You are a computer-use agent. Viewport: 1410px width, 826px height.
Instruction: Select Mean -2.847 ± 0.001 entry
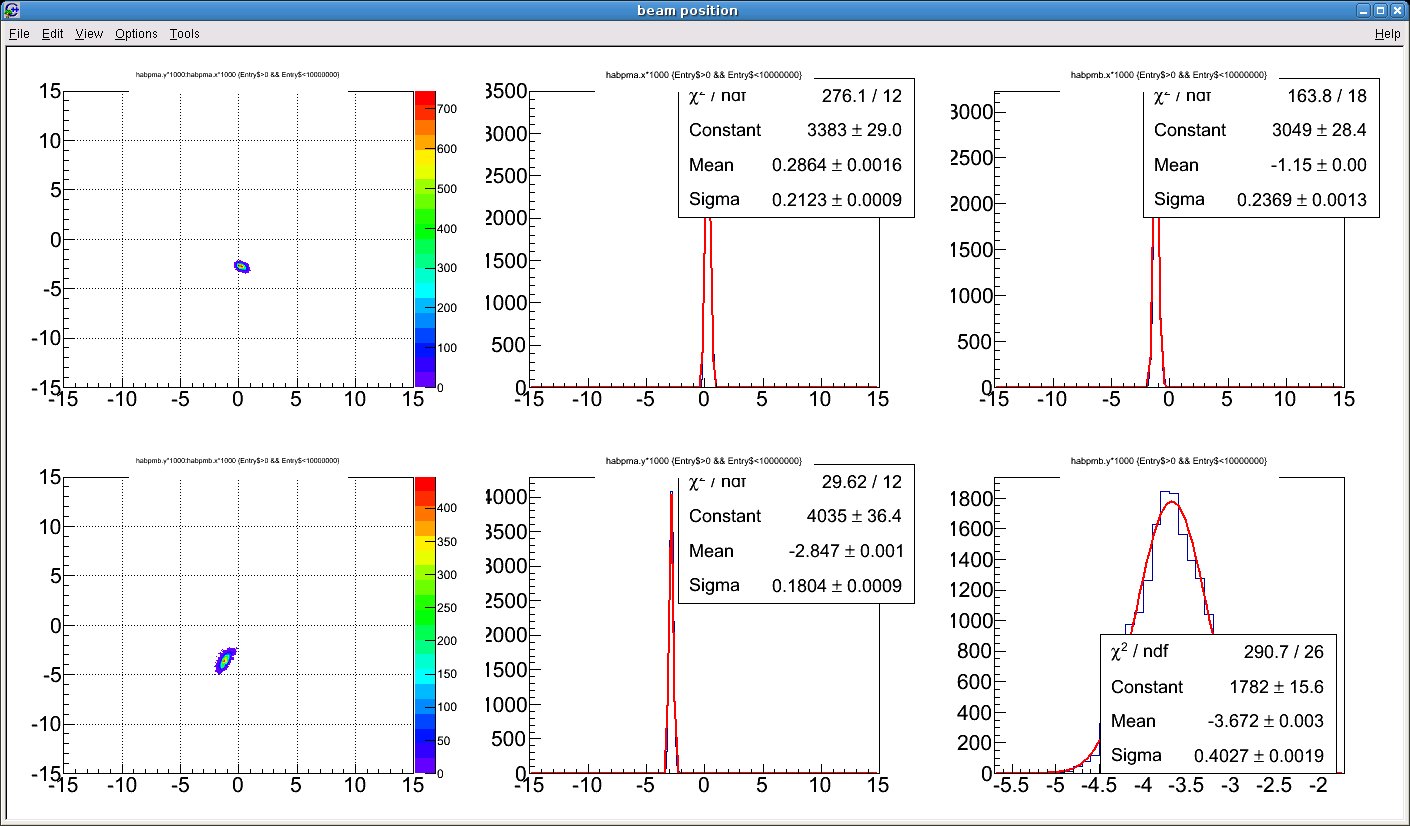click(796, 551)
